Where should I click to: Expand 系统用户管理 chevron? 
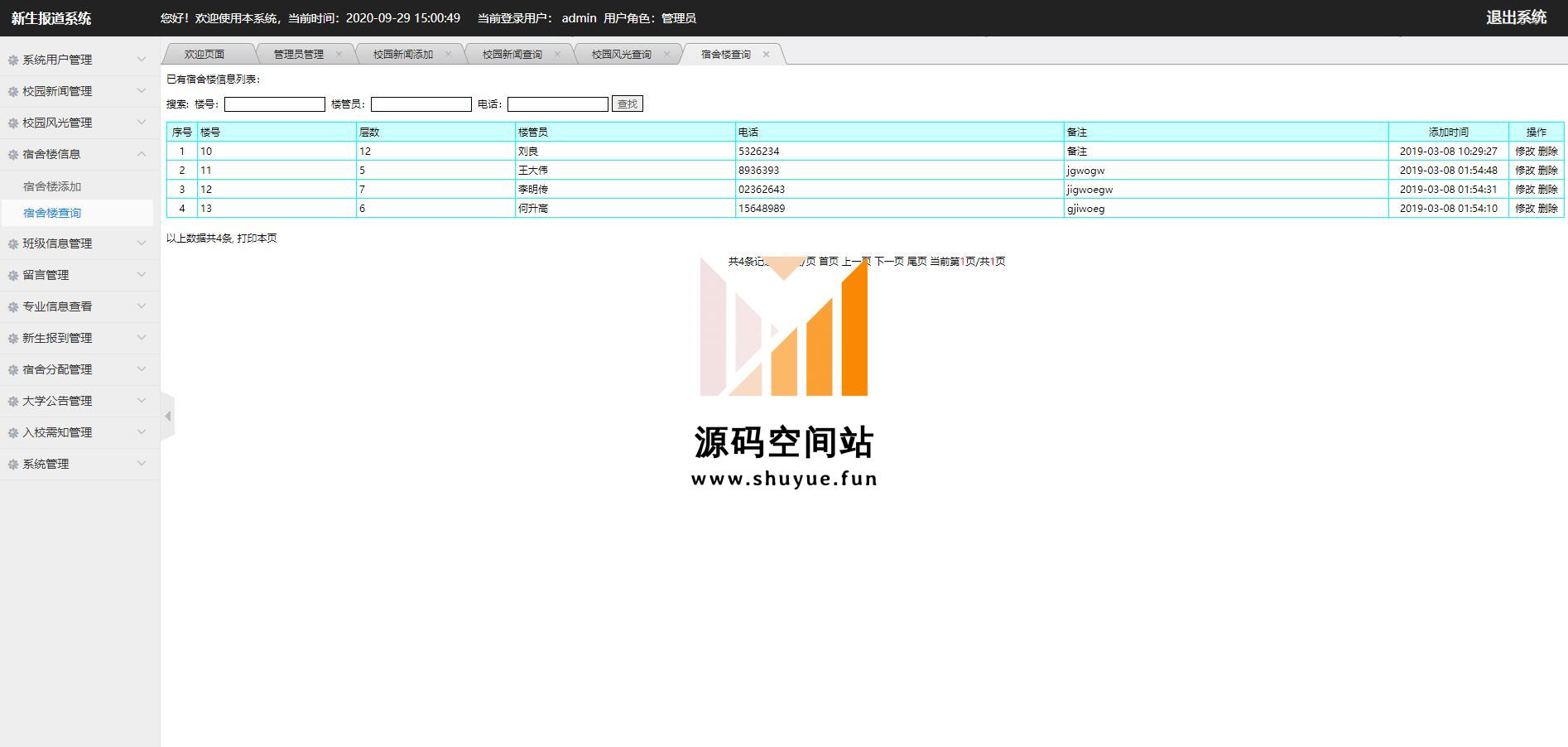point(142,59)
